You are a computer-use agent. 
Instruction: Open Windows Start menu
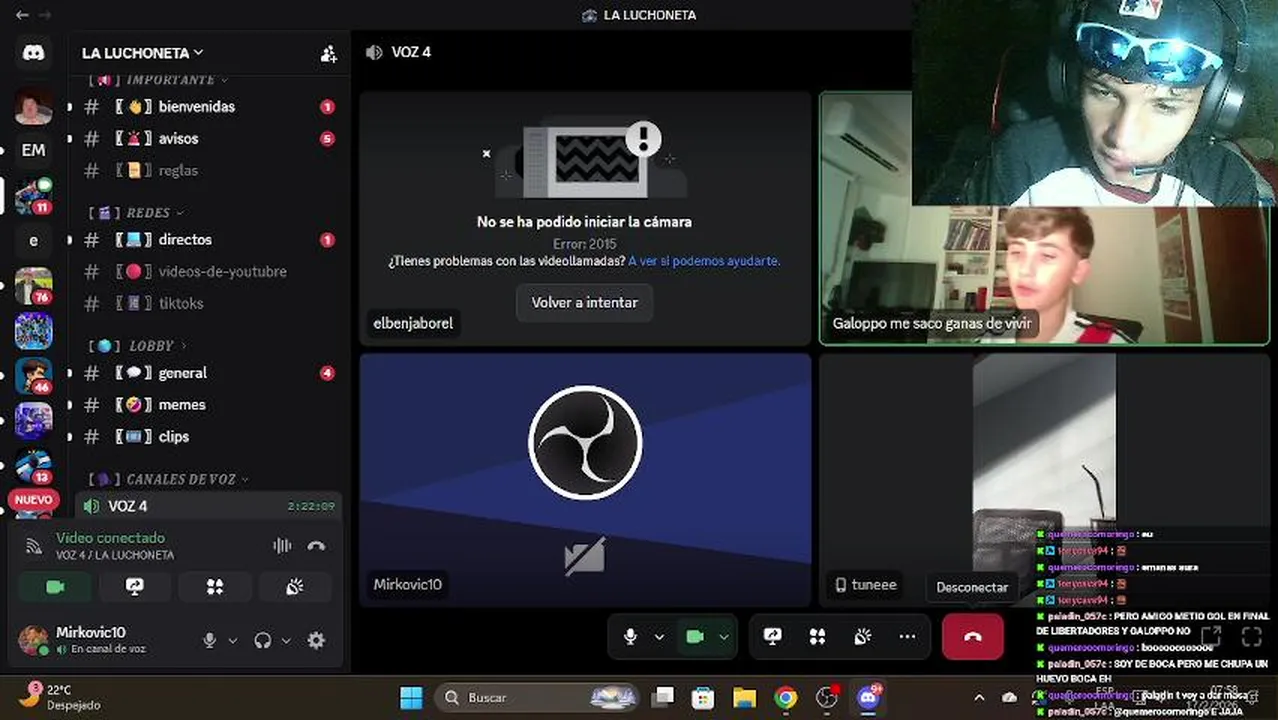pyautogui.click(x=411, y=698)
